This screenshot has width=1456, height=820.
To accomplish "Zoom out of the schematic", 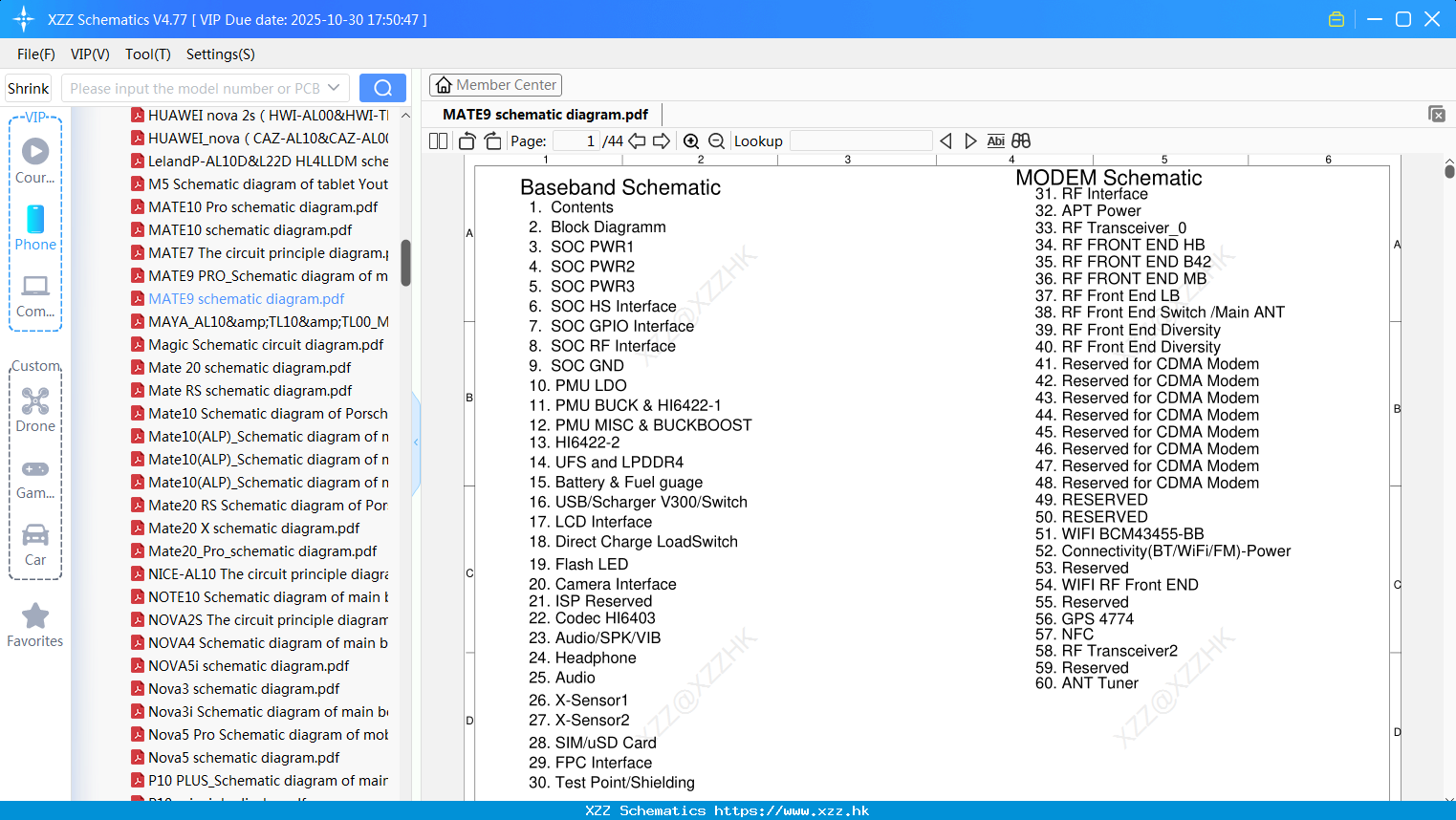I will [716, 141].
